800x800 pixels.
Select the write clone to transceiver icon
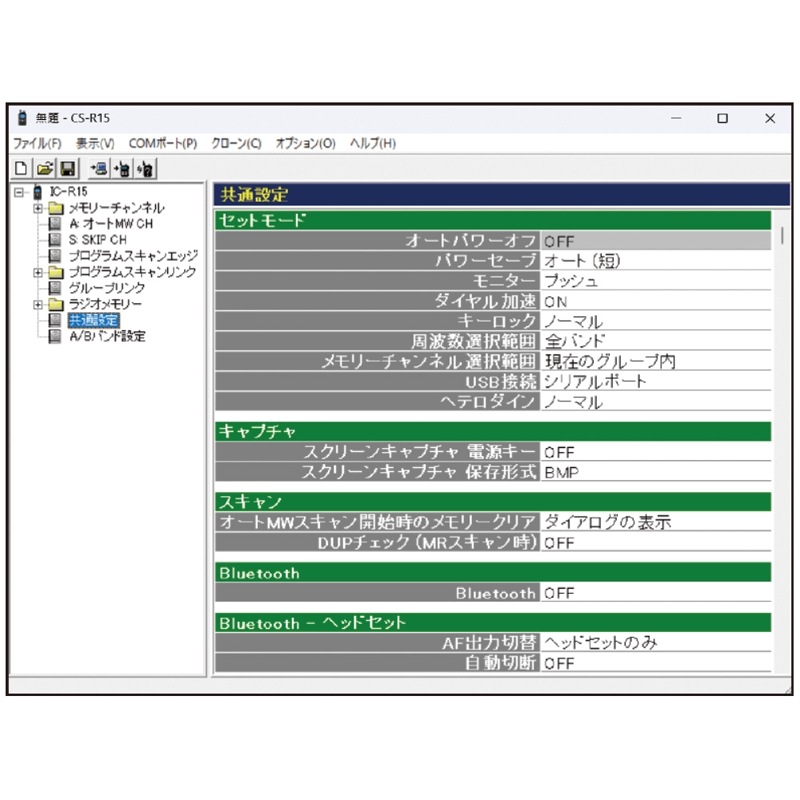point(123,168)
